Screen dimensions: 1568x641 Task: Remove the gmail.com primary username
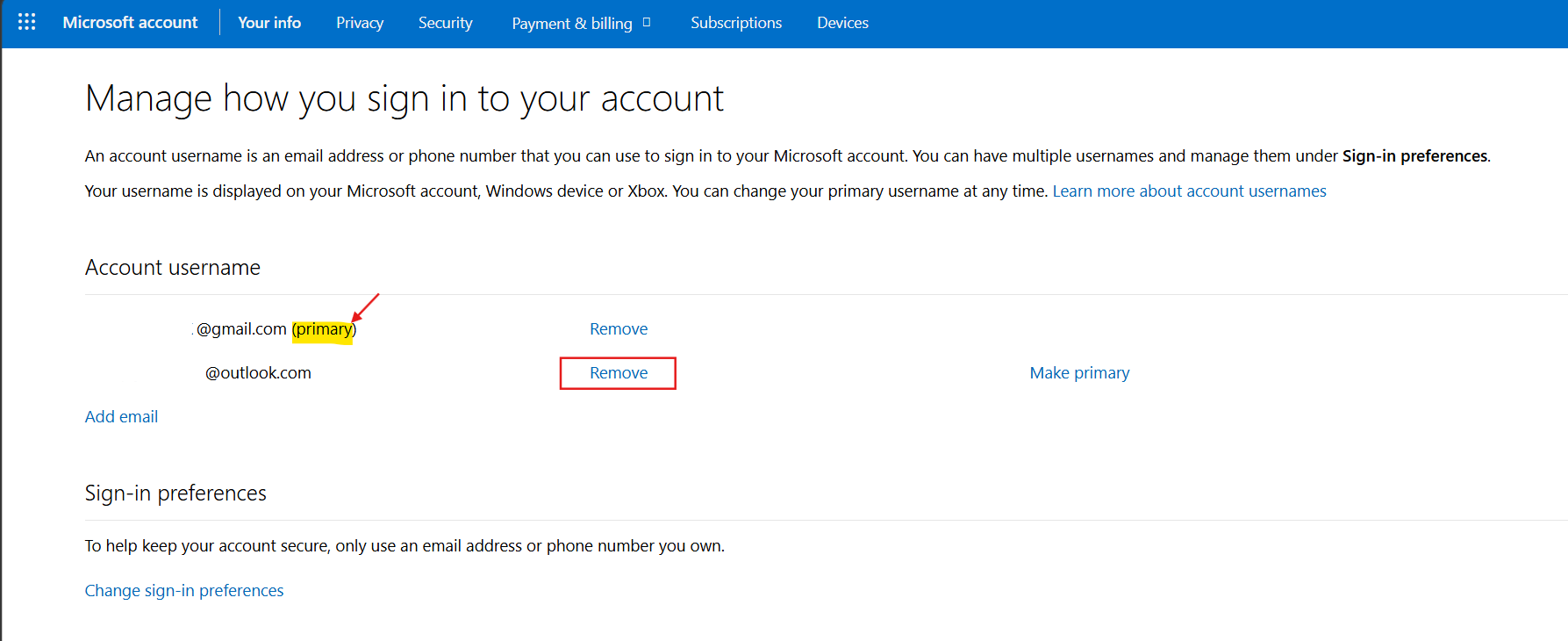coord(619,329)
